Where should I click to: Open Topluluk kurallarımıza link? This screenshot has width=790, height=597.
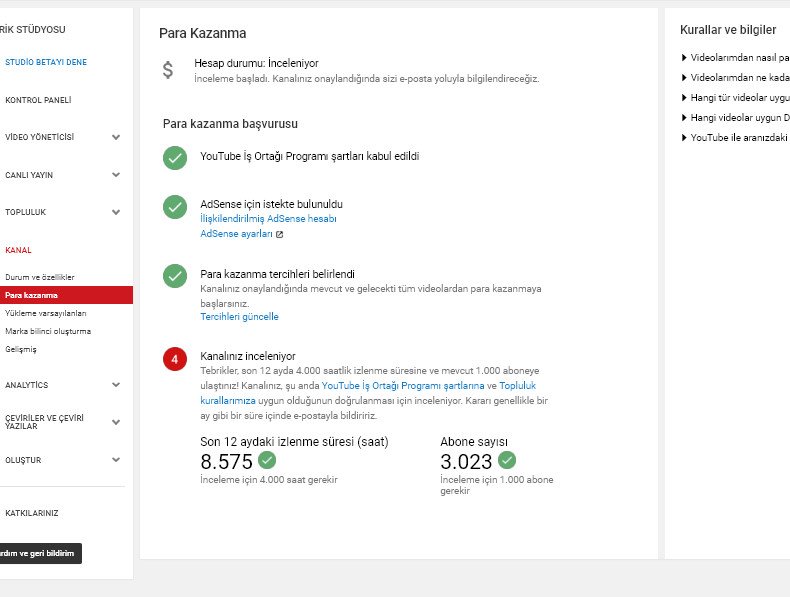pyautogui.click(x=368, y=393)
